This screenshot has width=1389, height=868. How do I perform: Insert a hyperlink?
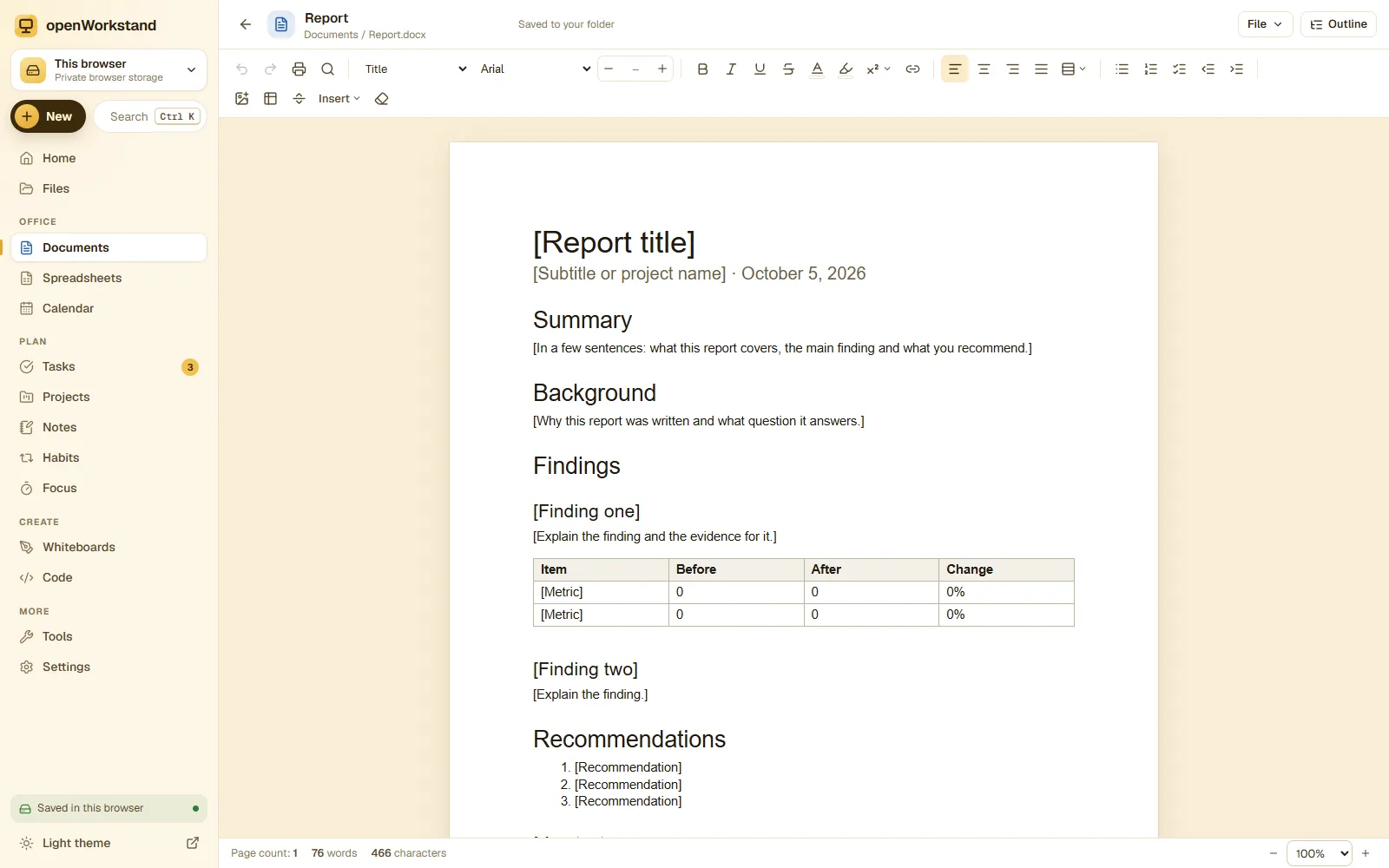click(x=912, y=69)
